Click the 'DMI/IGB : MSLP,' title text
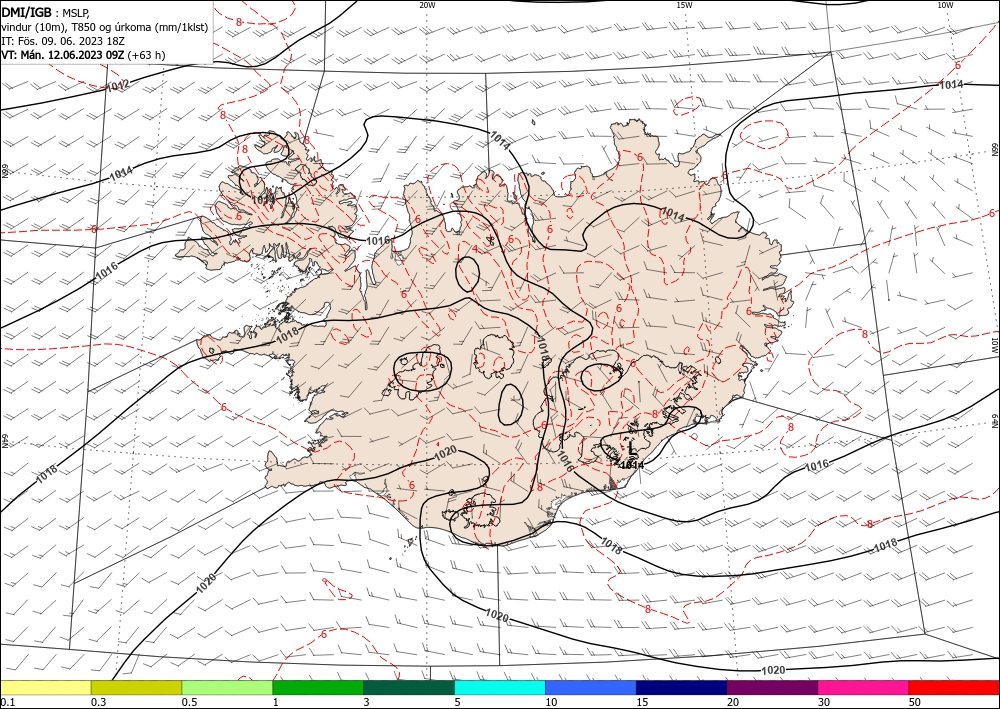 pyautogui.click(x=45, y=11)
